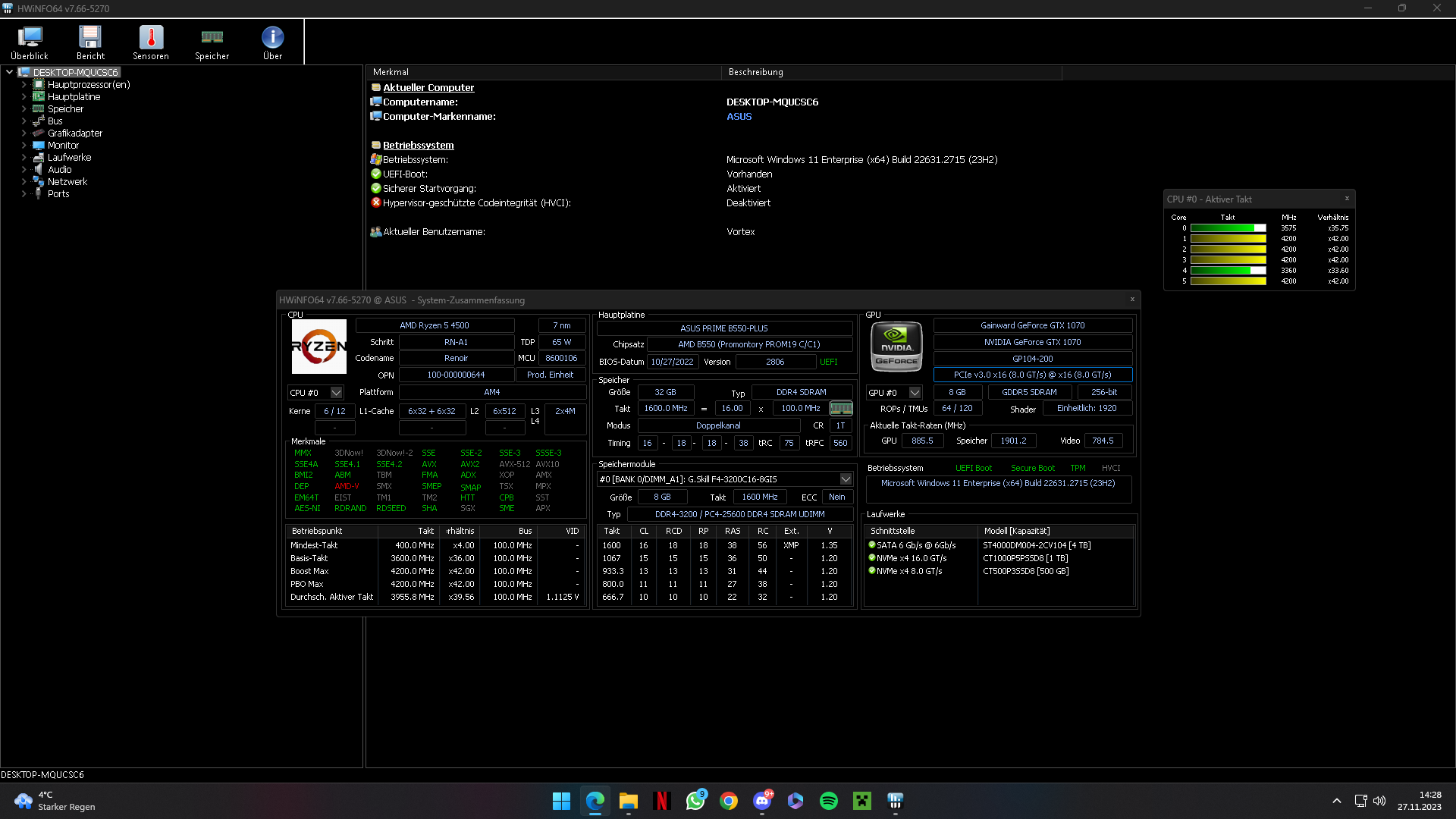
Task: Click the AMD B550 chipset button
Action: [749, 344]
